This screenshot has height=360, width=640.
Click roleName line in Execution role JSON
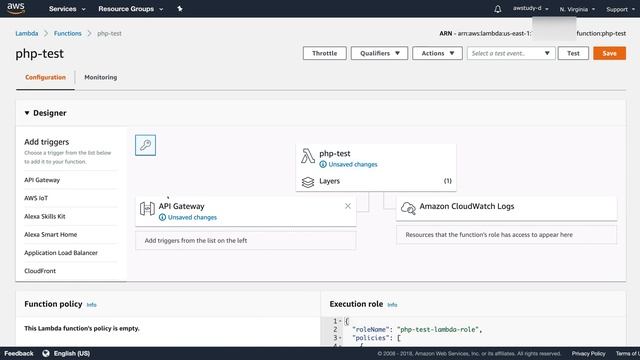click(x=417, y=329)
